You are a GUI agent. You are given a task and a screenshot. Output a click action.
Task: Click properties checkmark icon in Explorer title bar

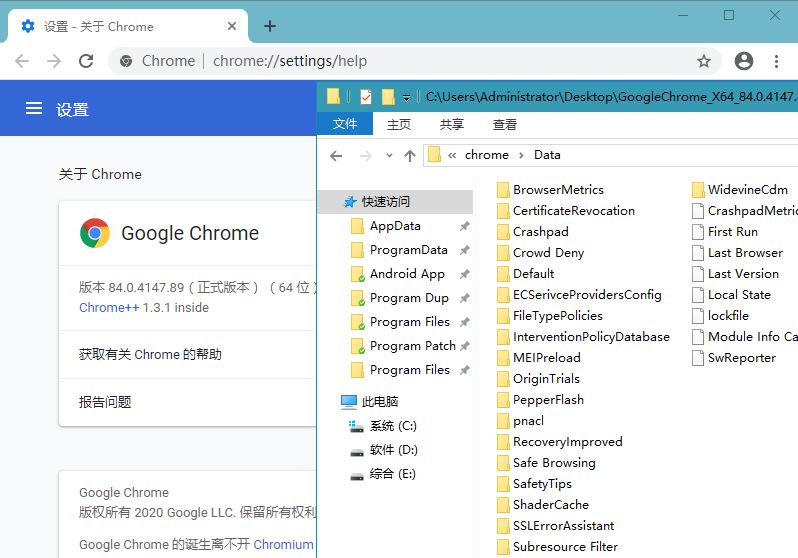click(x=365, y=96)
